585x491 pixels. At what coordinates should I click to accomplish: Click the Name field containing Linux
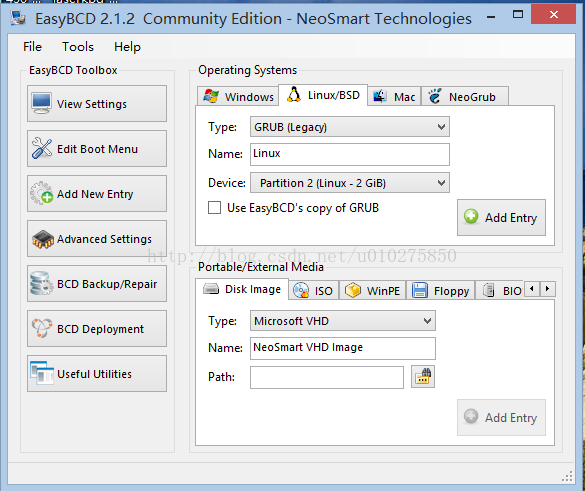coord(350,154)
